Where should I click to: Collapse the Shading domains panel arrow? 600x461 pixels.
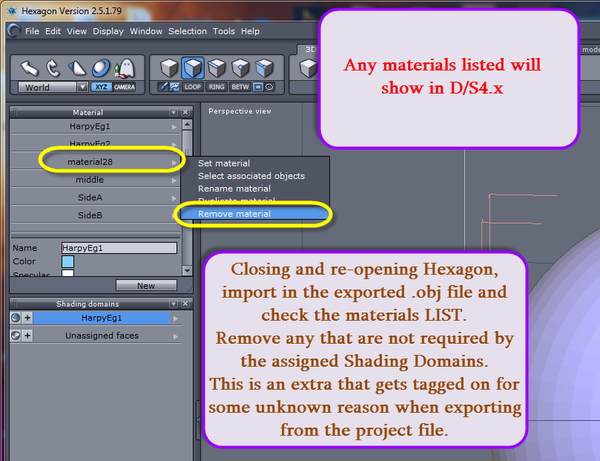point(174,304)
